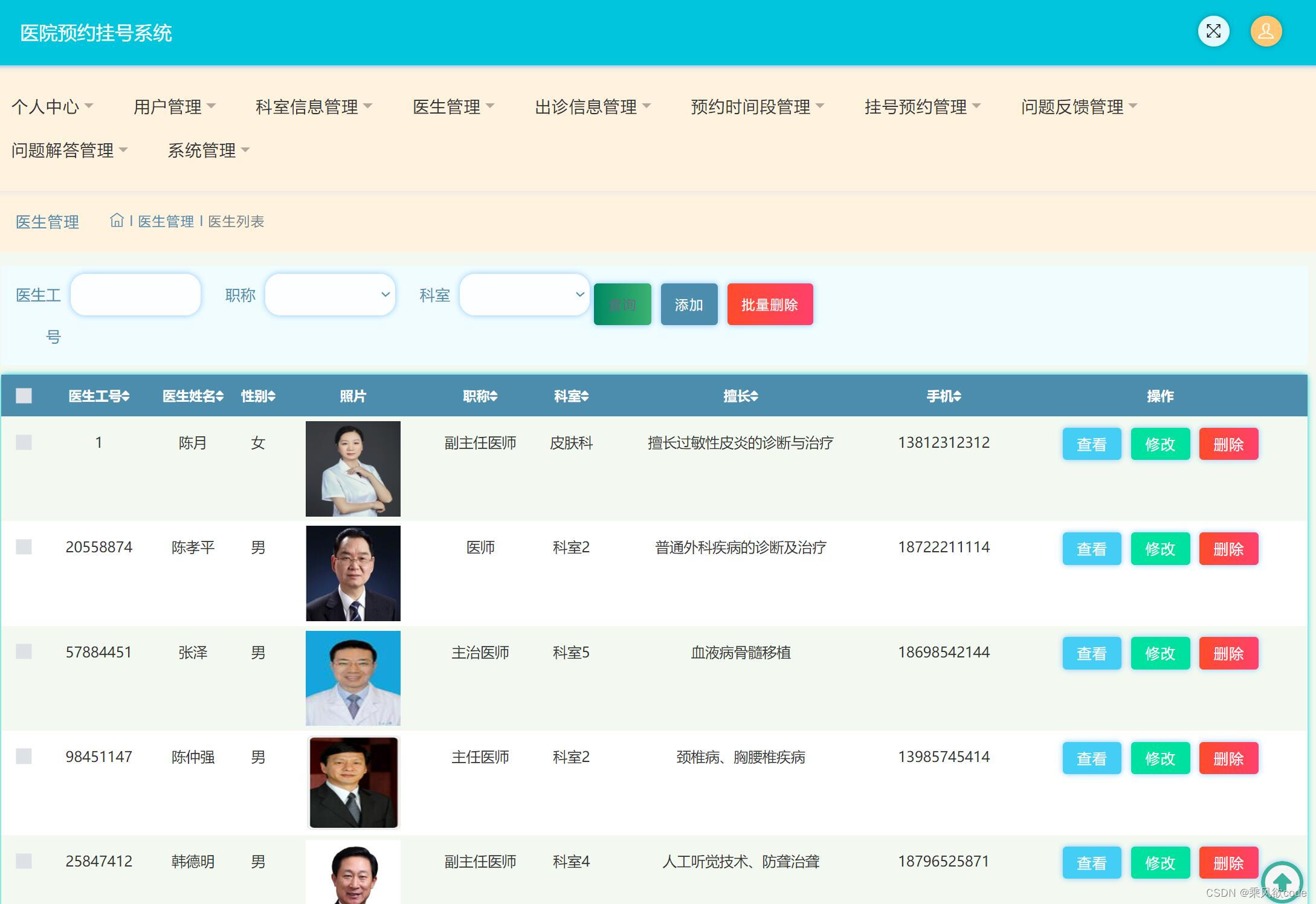This screenshot has height=904, width=1316.
Task: Click the fullscreen toggle icon in header
Action: (1213, 31)
